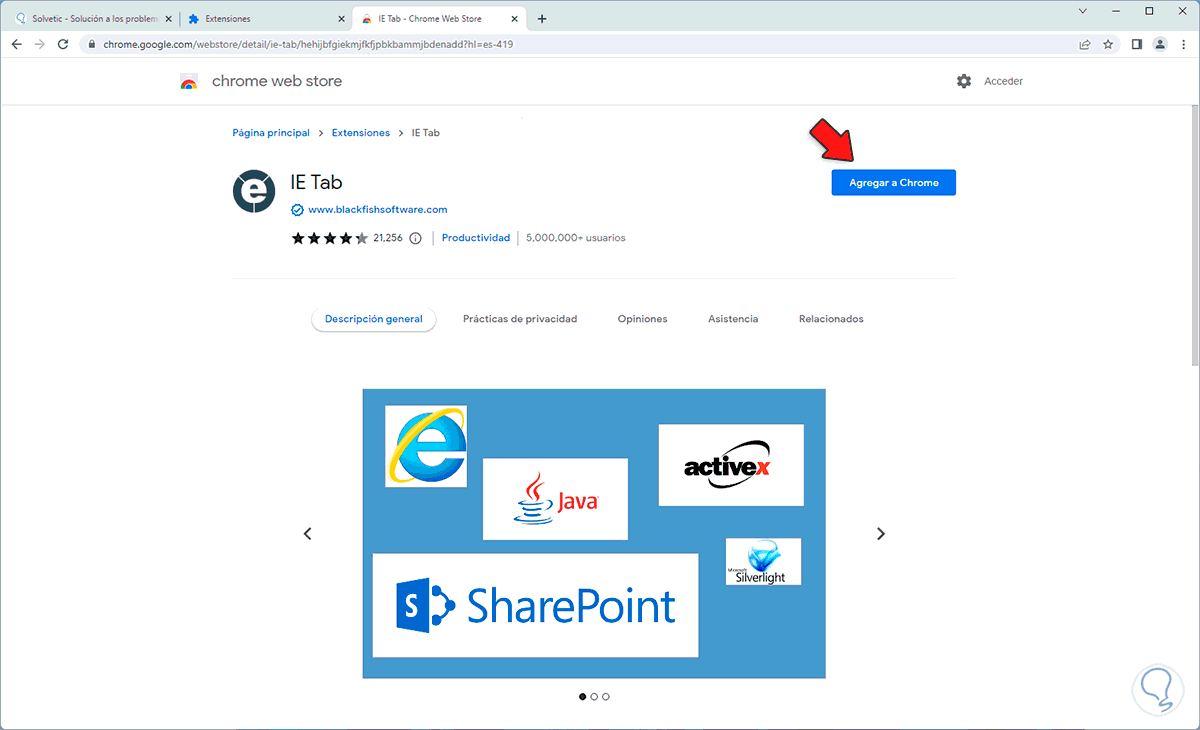Go to Extensiones breadcrumb link
The image size is (1200, 730).
point(361,132)
